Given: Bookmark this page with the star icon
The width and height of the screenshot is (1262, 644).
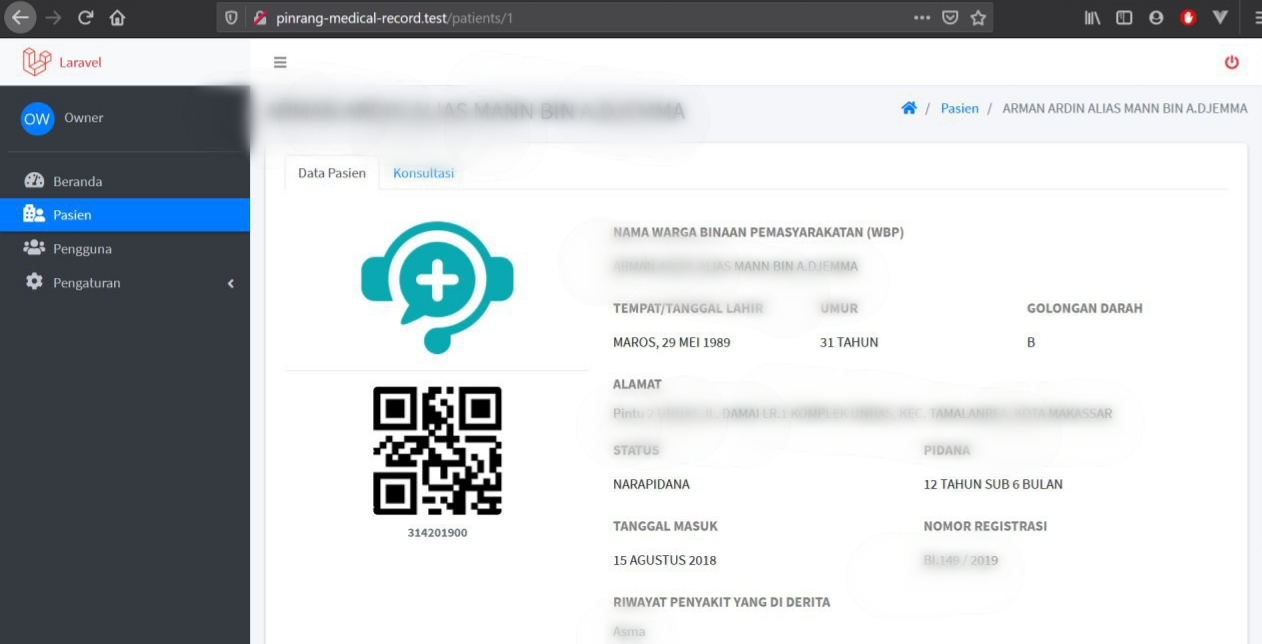Looking at the screenshot, I should click(978, 17).
